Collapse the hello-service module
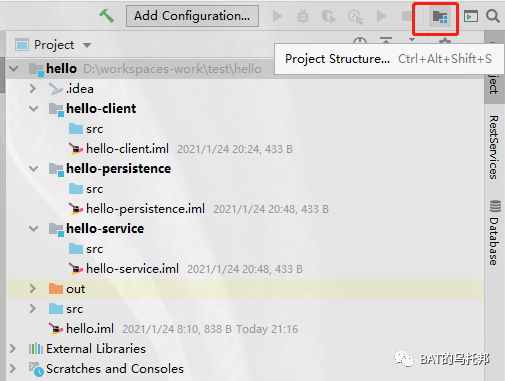The image size is (505, 381). pos(34,229)
